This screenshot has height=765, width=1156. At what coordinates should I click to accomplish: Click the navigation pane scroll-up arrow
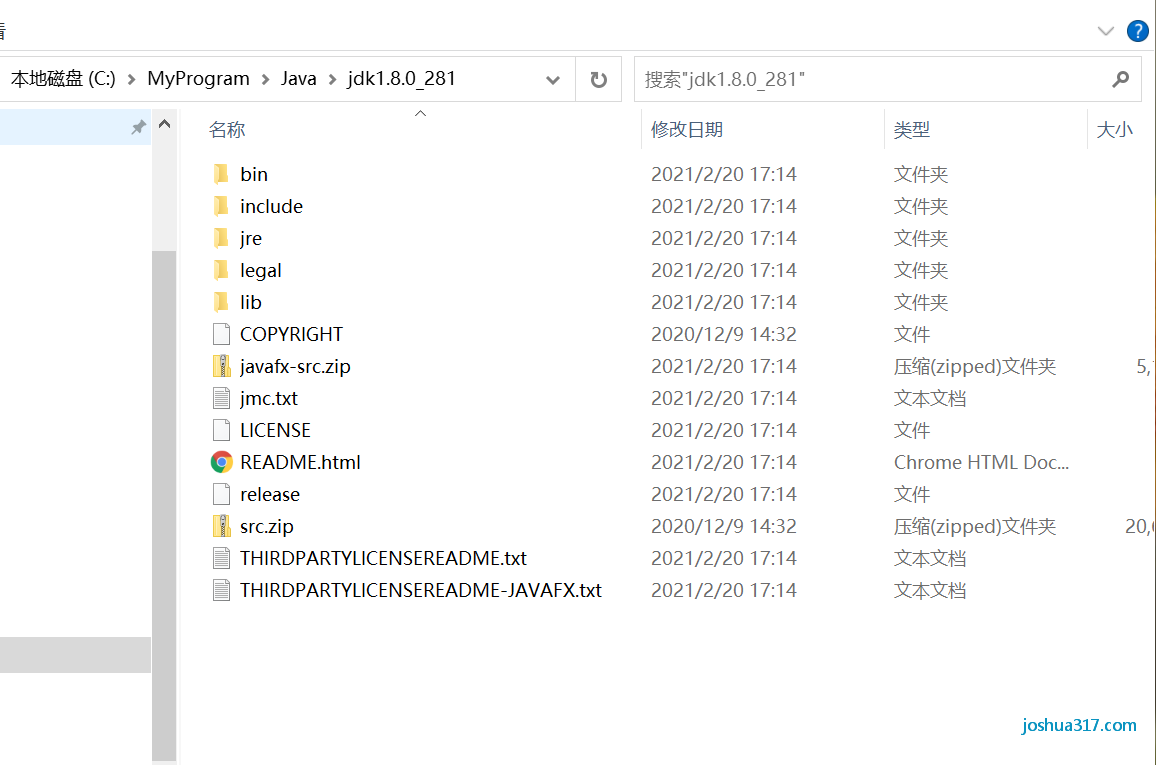(x=164, y=124)
